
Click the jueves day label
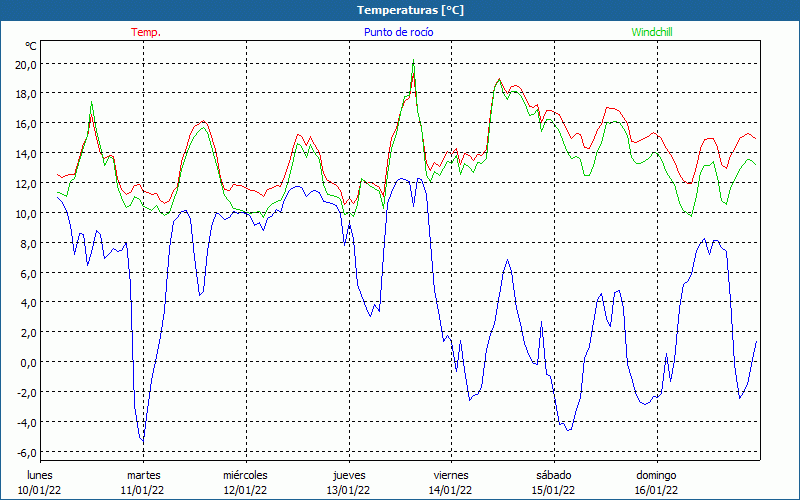349,475
